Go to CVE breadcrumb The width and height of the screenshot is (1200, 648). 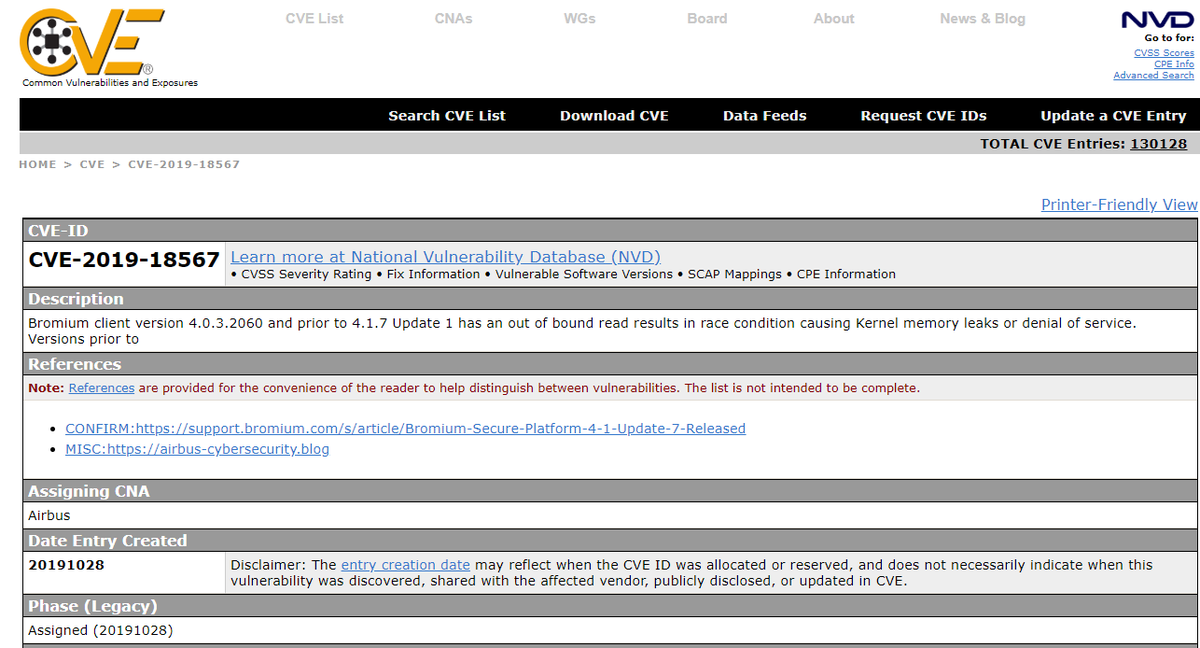(92, 164)
